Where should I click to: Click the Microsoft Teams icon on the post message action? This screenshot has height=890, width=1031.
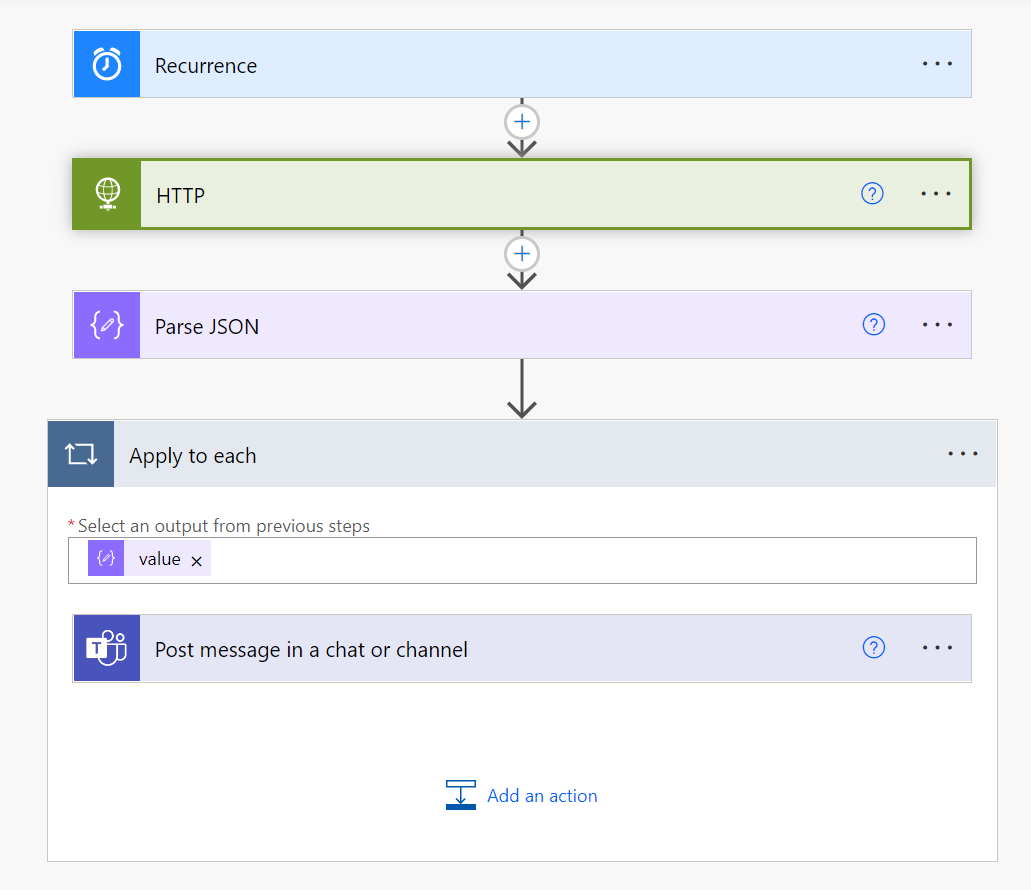106,647
